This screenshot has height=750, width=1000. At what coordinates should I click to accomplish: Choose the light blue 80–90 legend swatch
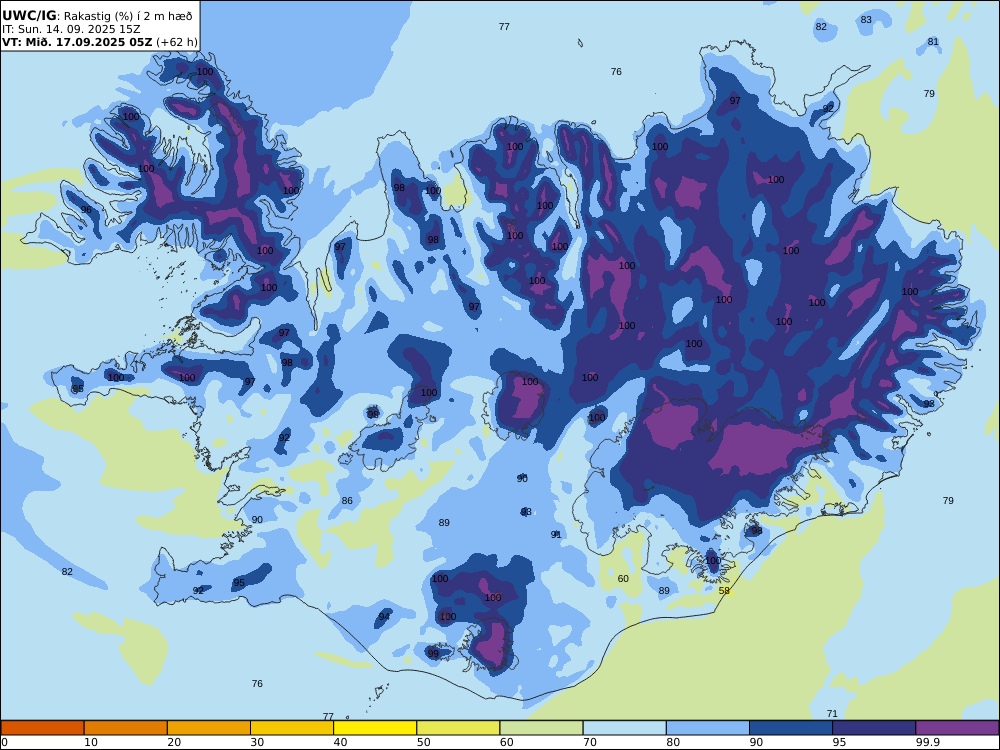point(708,728)
